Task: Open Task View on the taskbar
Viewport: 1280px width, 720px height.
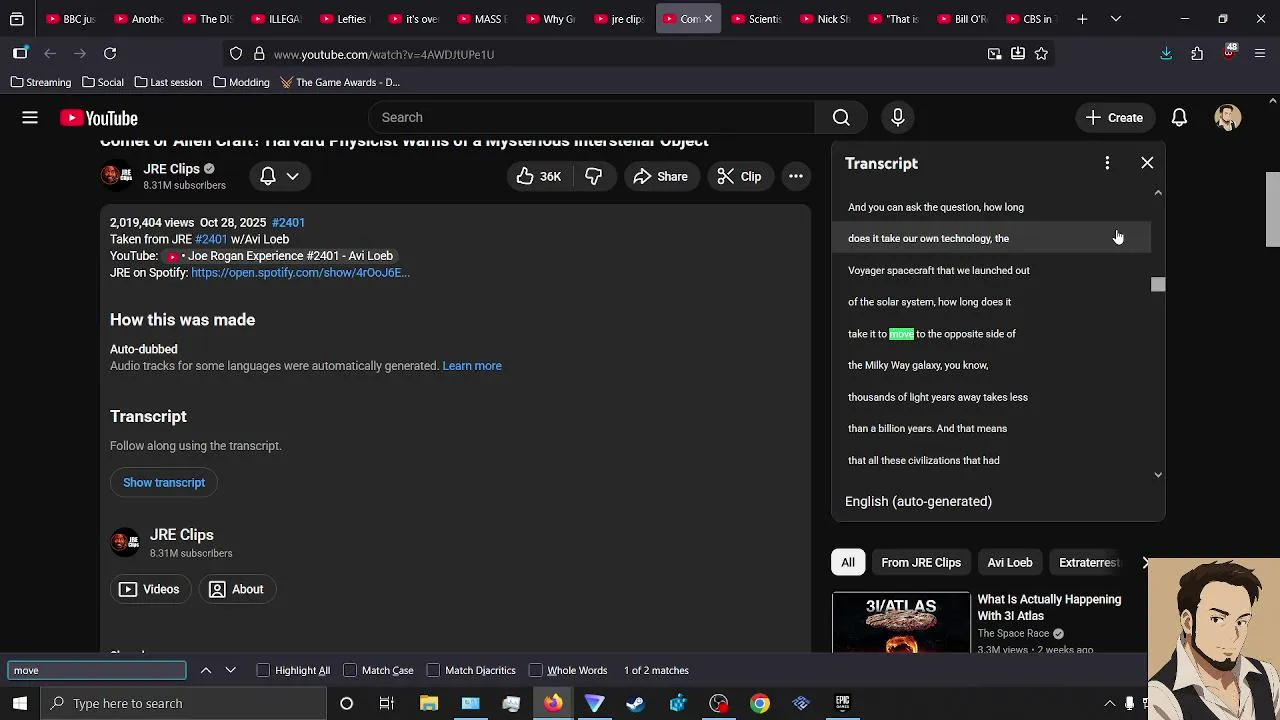Action: click(x=387, y=703)
